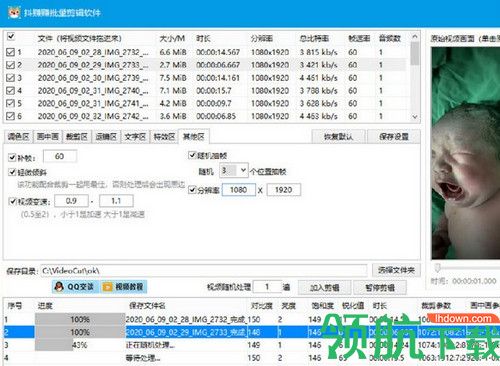Image resolution: width=500 pixels, height=366 pixels.
Task: Click the 6.6 MiB size cell
Action: (173, 52)
